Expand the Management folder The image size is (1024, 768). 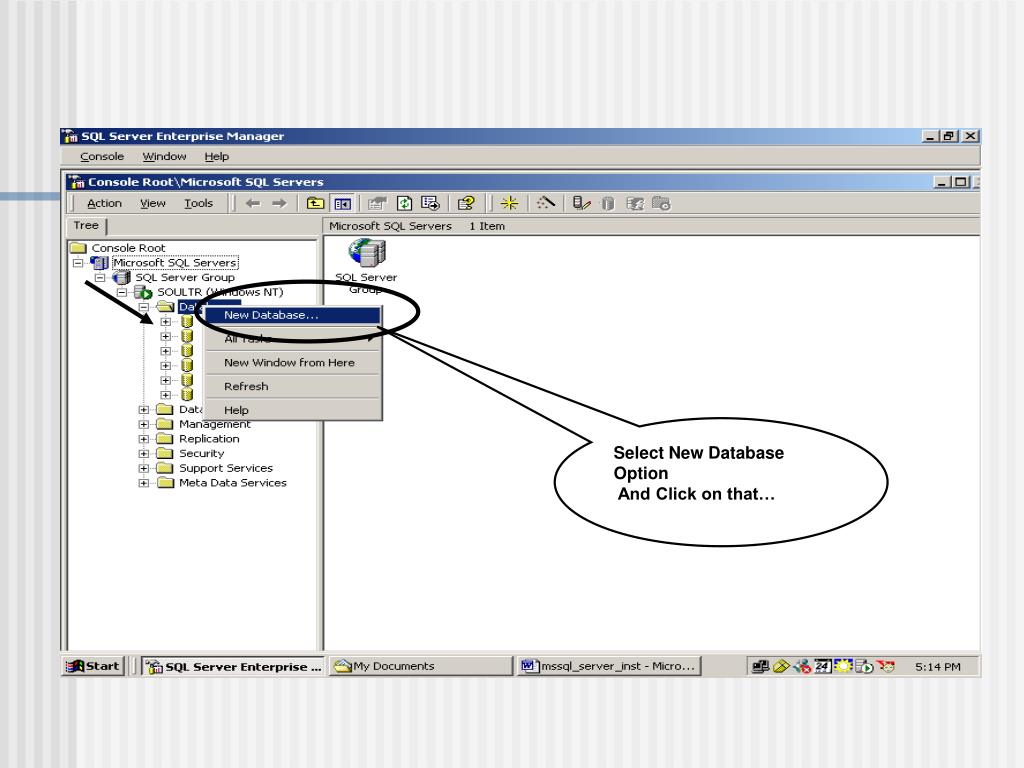point(144,424)
